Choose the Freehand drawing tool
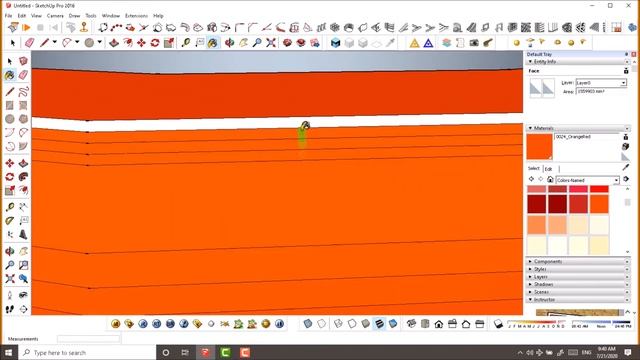The image size is (640, 360). tap(23, 91)
